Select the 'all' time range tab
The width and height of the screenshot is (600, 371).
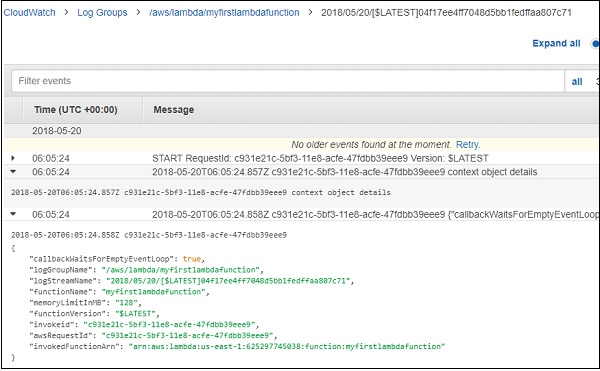[577, 81]
